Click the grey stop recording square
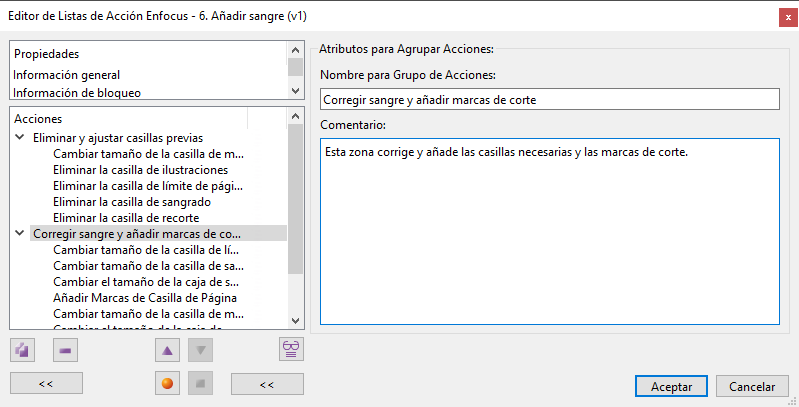This screenshot has width=799, height=407. click(200, 383)
